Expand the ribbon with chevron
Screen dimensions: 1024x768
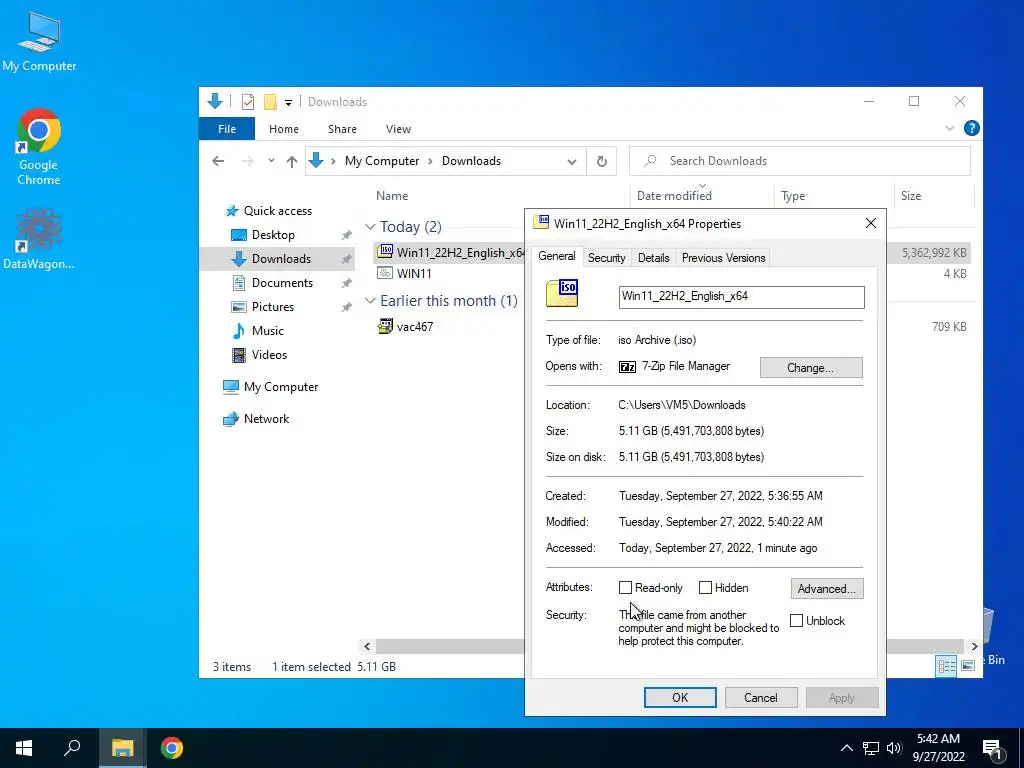click(x=950, y=128)
